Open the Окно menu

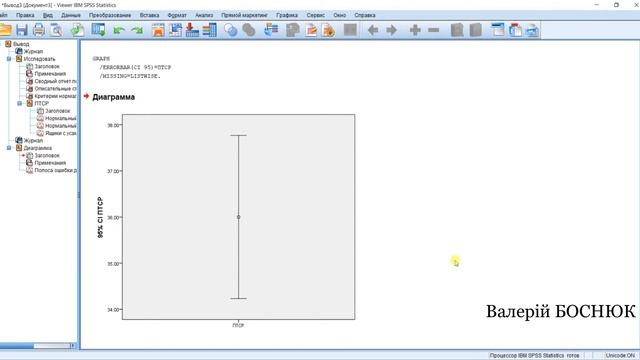(x=339, y=15)
